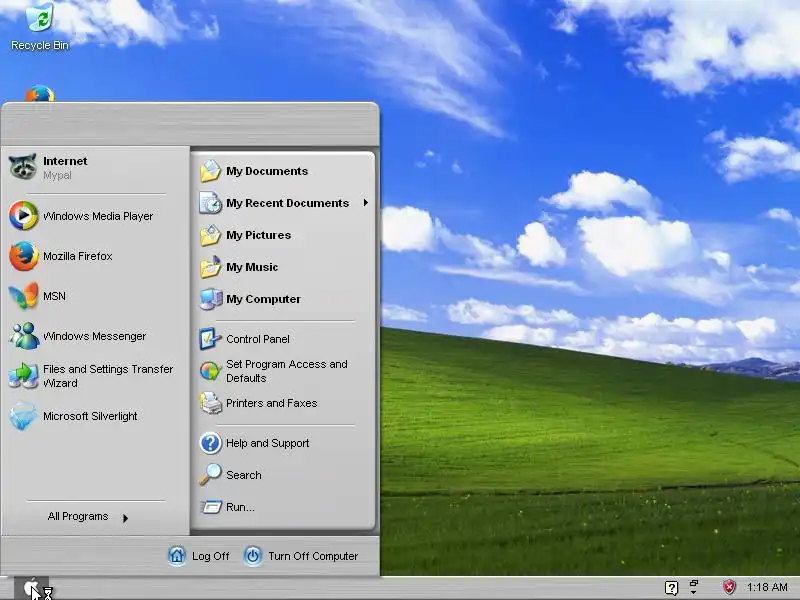The width and height of the screenshot is (800, 600).
Task: Click the Search magnifying glass icon
Action: pos(210,474)
